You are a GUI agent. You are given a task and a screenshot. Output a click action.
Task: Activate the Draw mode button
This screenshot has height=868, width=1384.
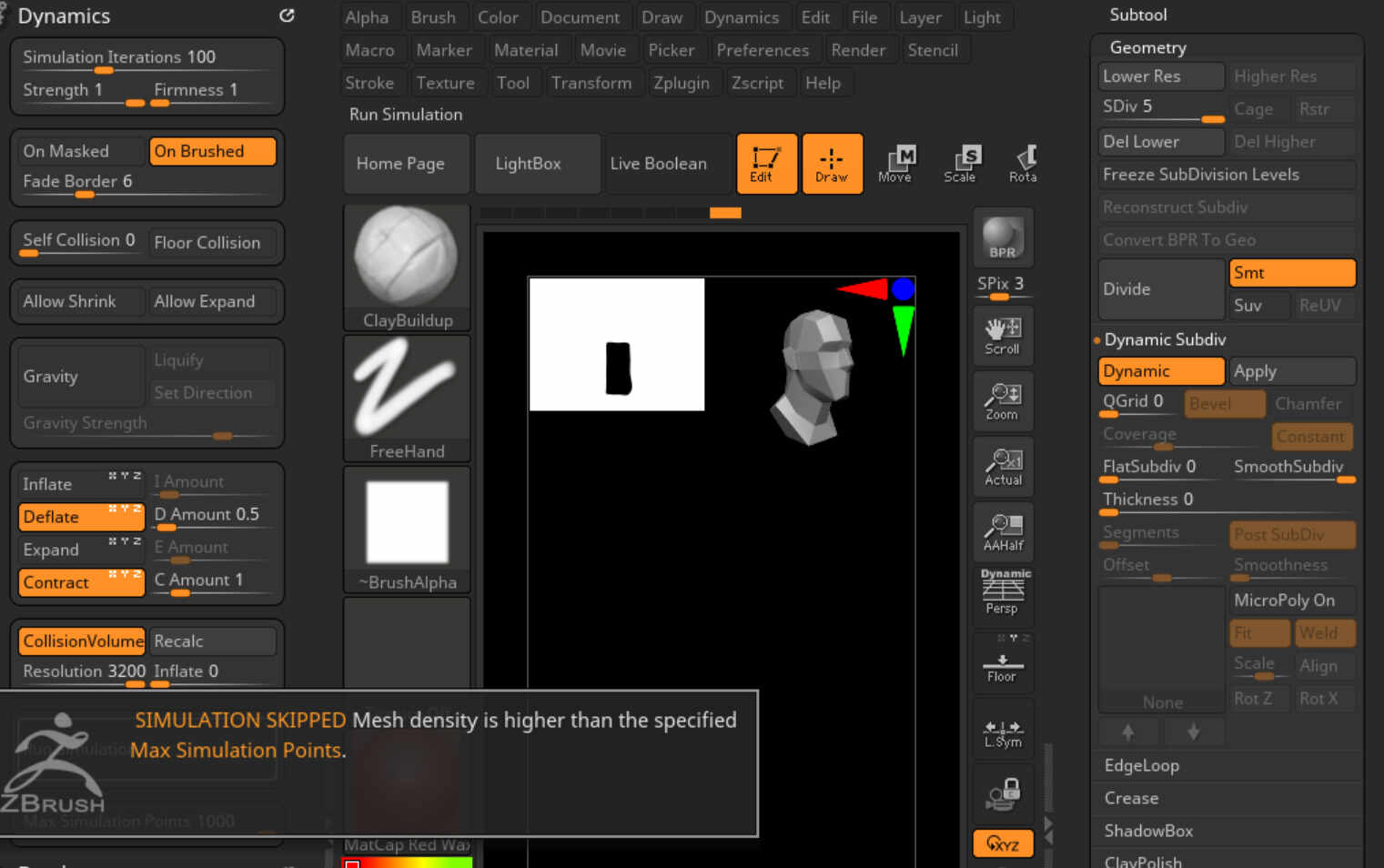click(832, 164)
